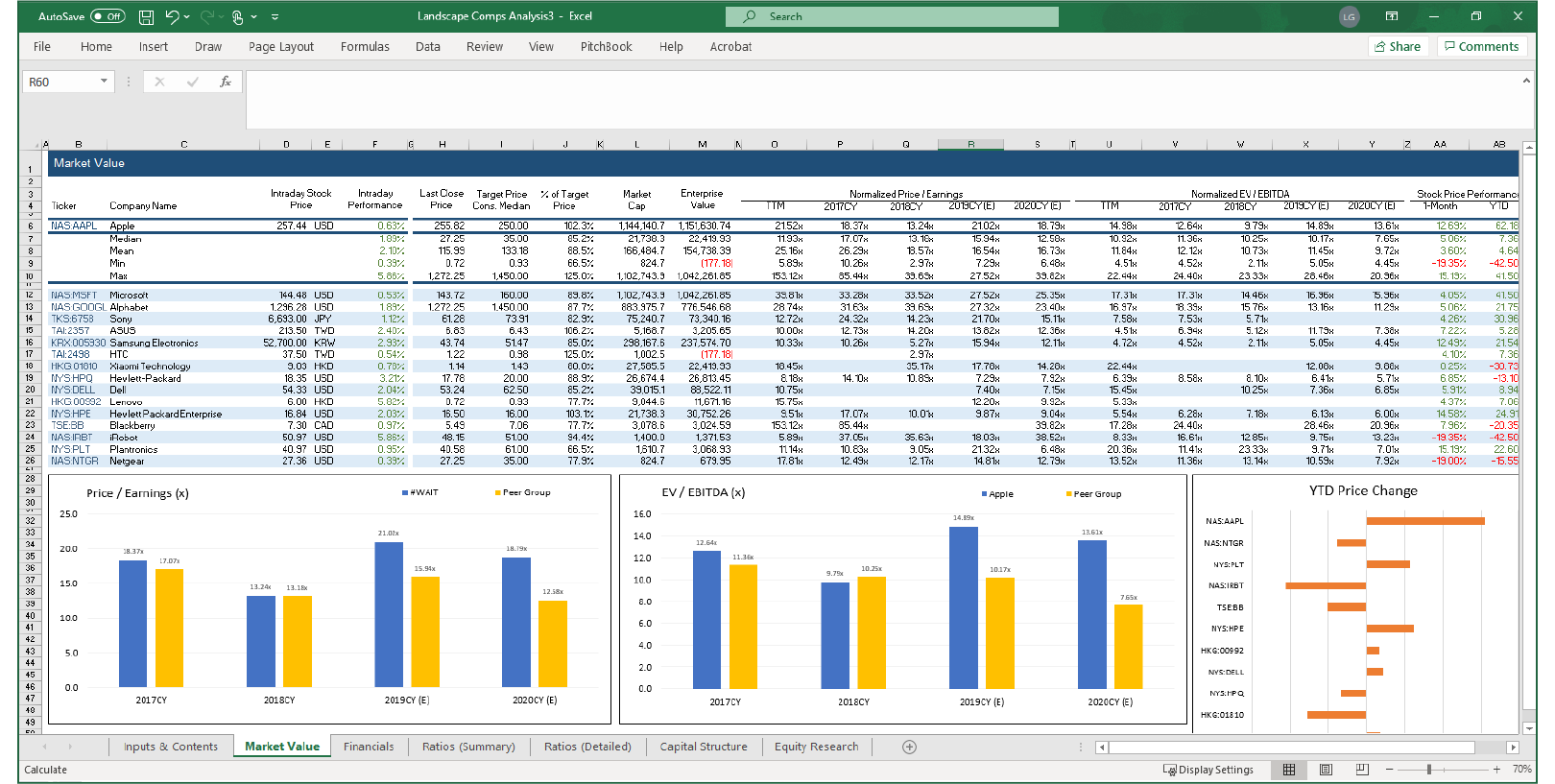Open the Comments pane button
The width and height of the screenshot is (1555, 784).
point(1482,46)
